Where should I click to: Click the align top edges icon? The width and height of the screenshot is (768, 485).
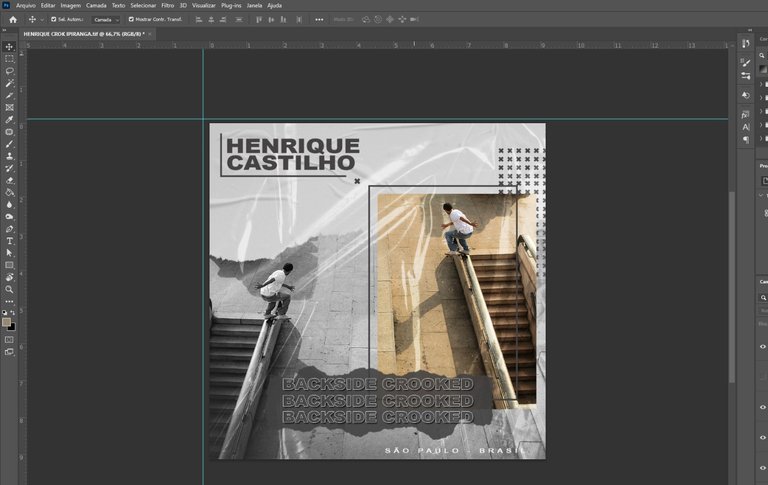point(259,20)
